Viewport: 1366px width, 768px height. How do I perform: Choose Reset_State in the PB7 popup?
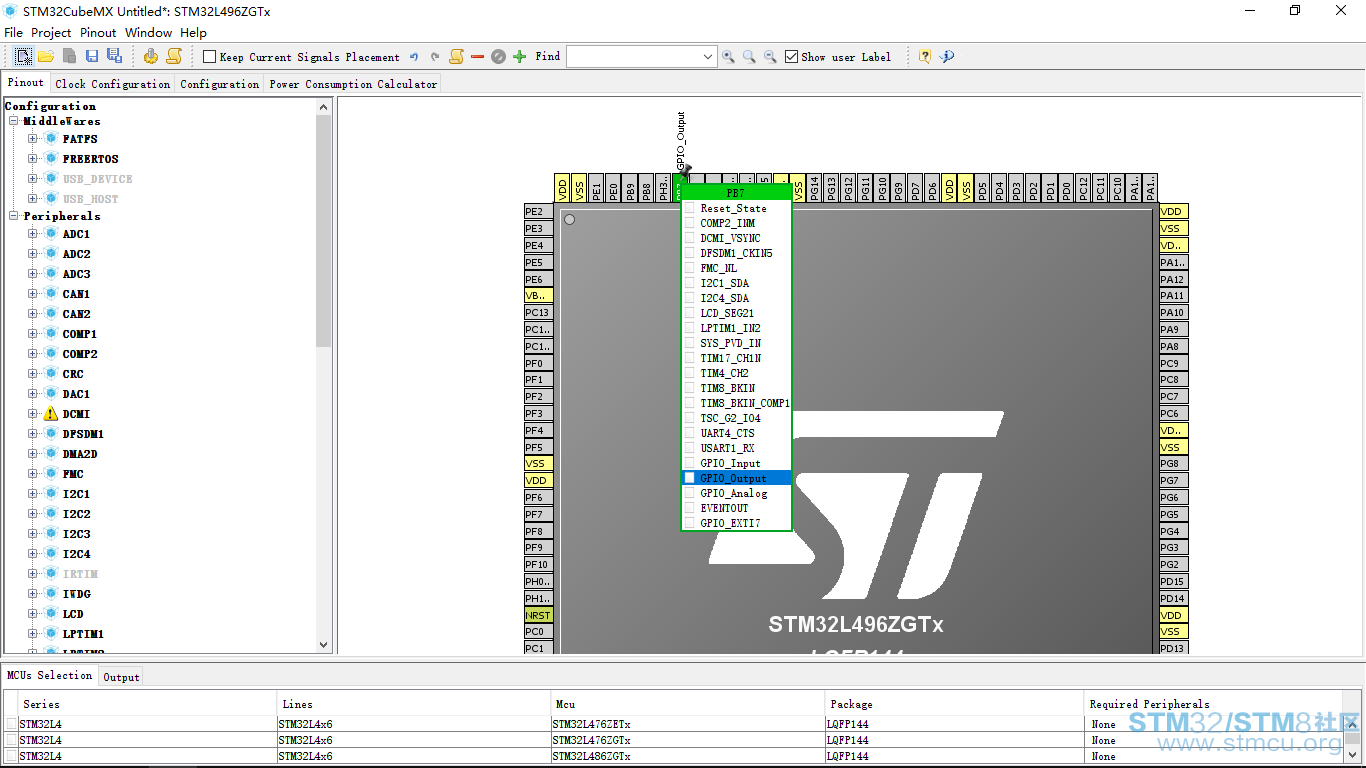click(x=737, y=208)
